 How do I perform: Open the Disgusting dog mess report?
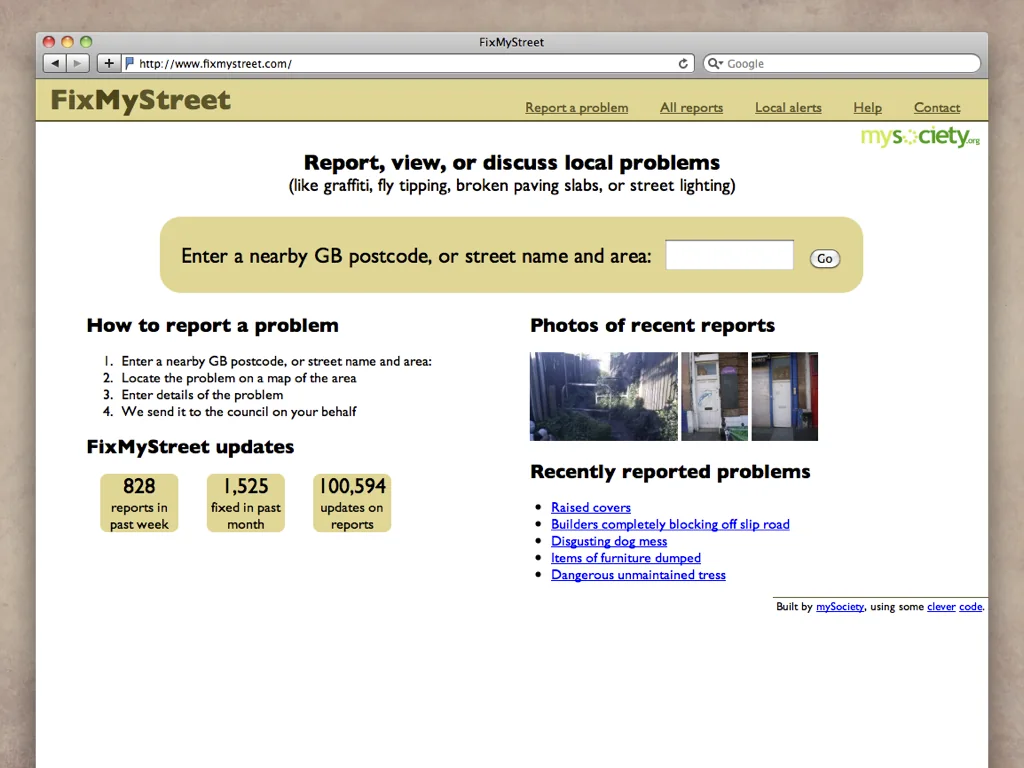[609, 541]
